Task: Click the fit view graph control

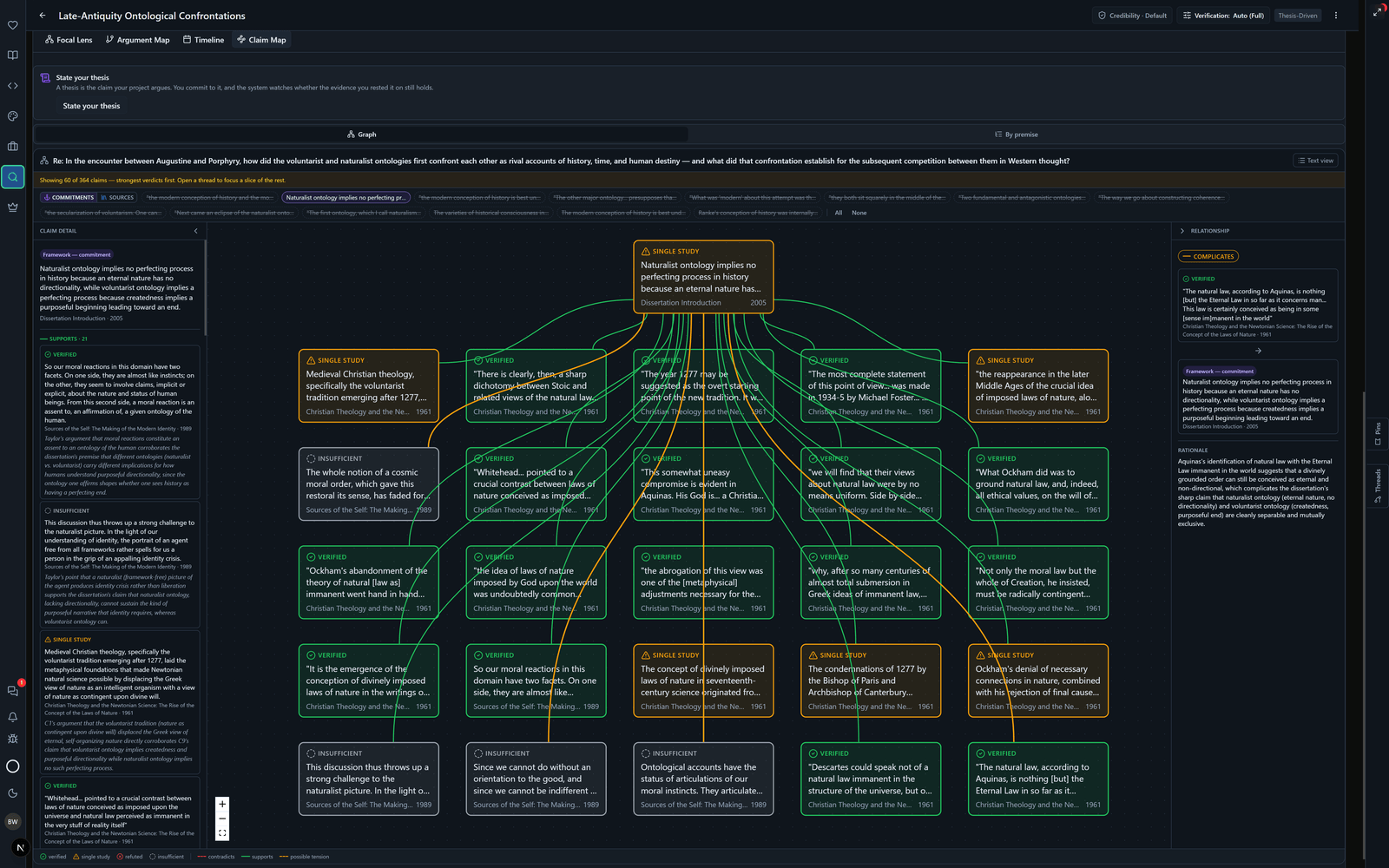Action: (x=222, y=833)
